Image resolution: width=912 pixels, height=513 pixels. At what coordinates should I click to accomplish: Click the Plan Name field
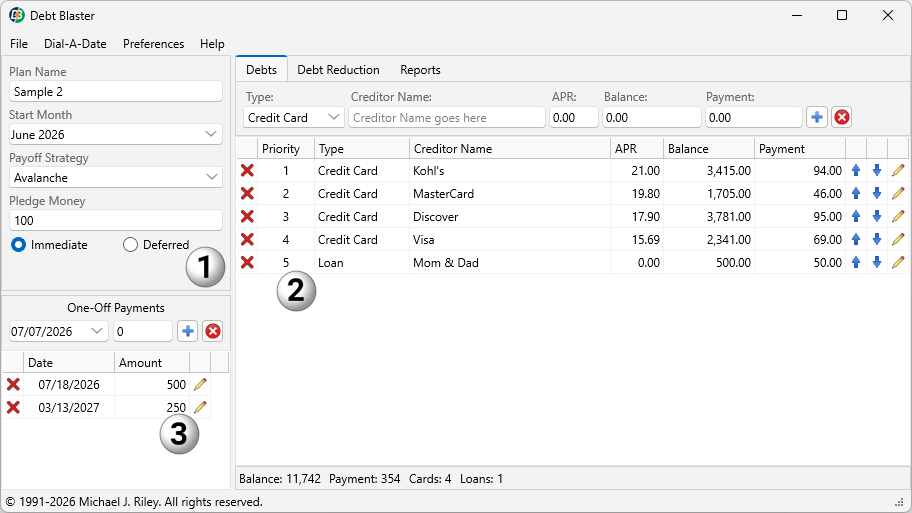tap(116, 91)
